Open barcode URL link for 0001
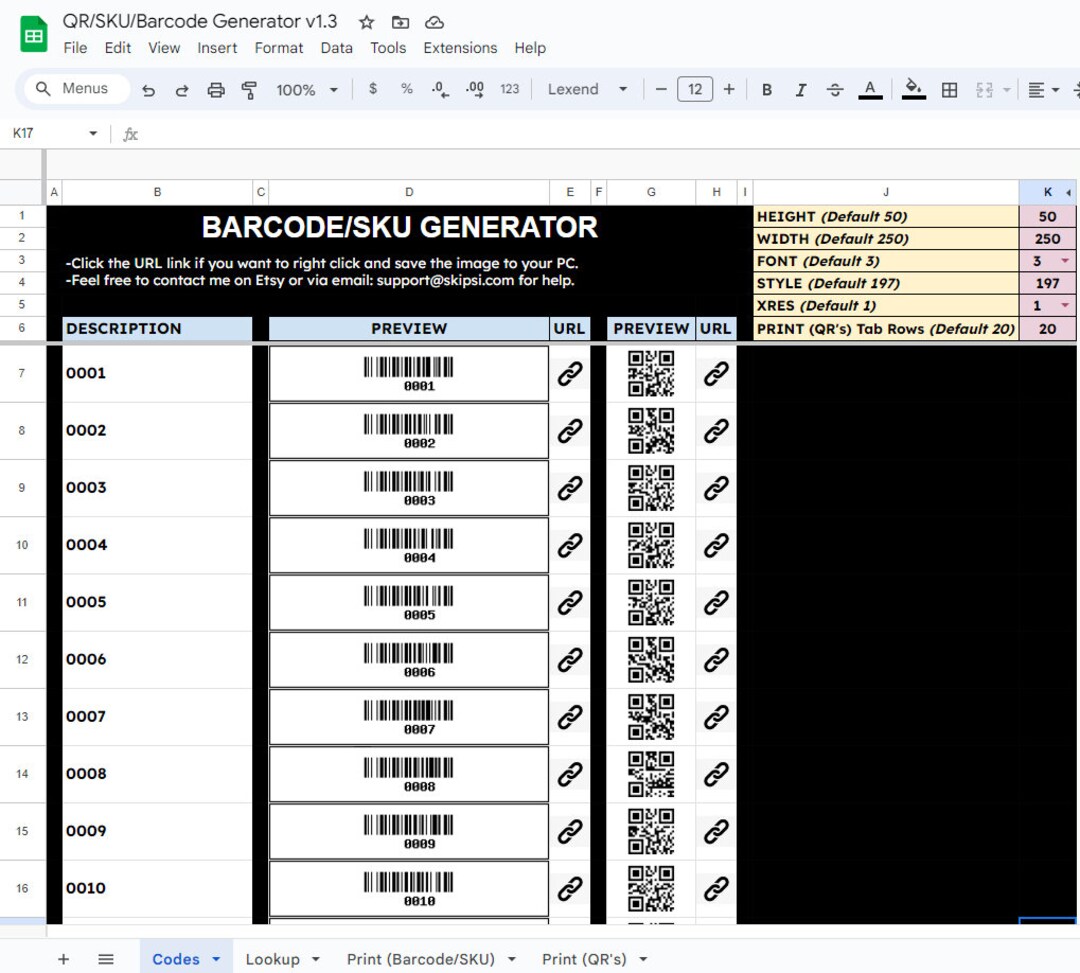 click(570, 373)
